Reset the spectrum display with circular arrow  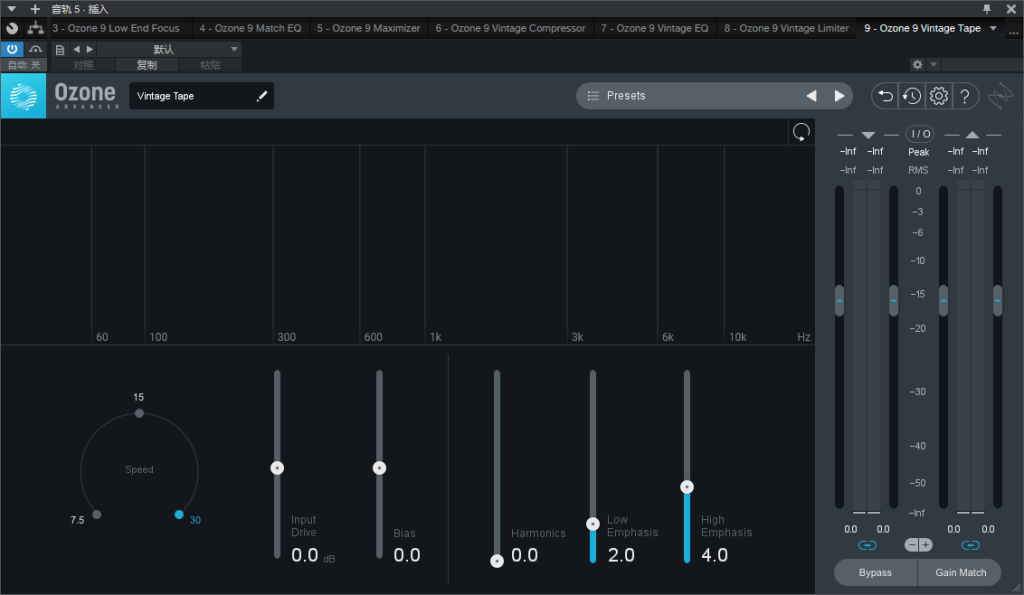[x=801, y=132]
